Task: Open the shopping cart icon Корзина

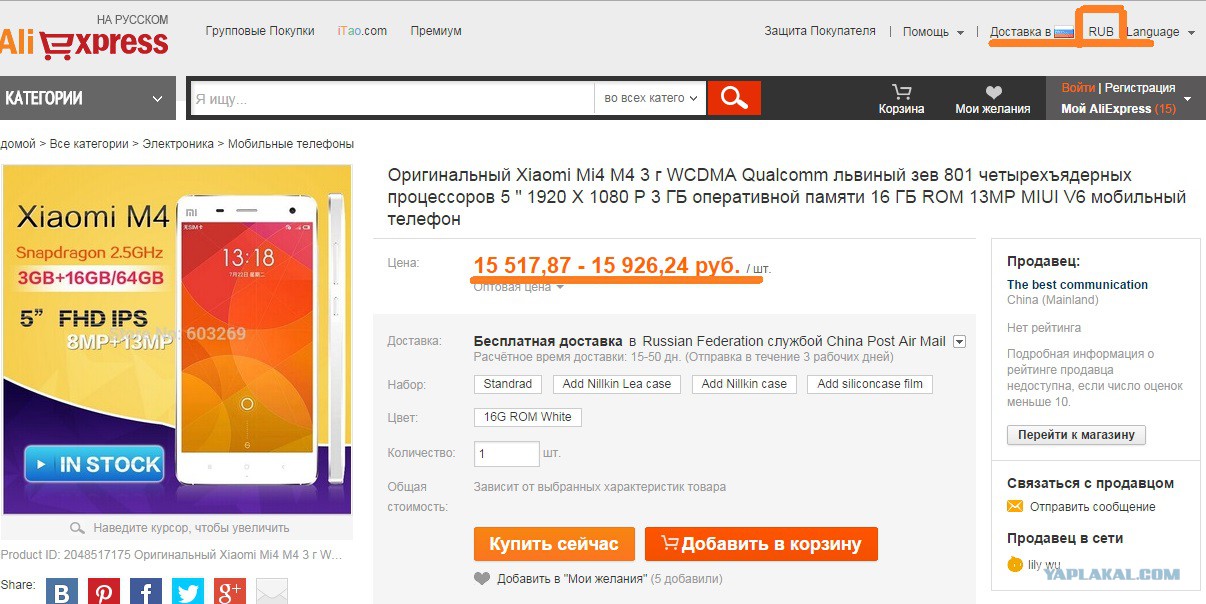Action: (901, 92)
